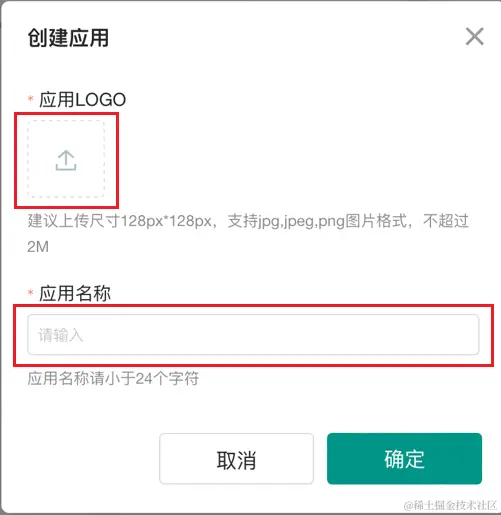This screenshot has width=501, height=515.
Task: Click the upload arrow icon for 应用LOGO
Action: pyautogui.click(x=66, y=160)
